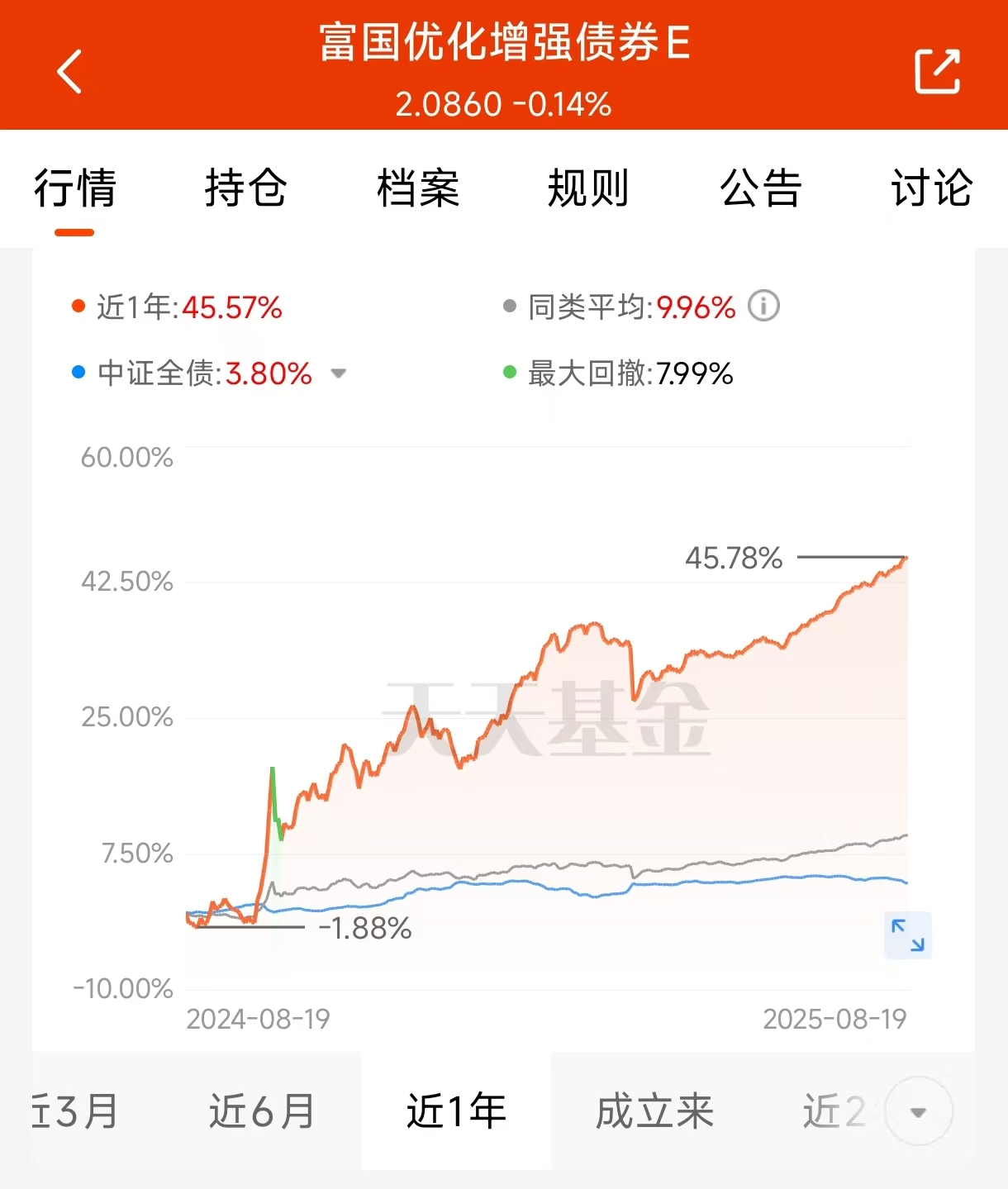1008x1189 pixels.
Task: Open the 规则 tab
Action: click(x=589, y=188)
